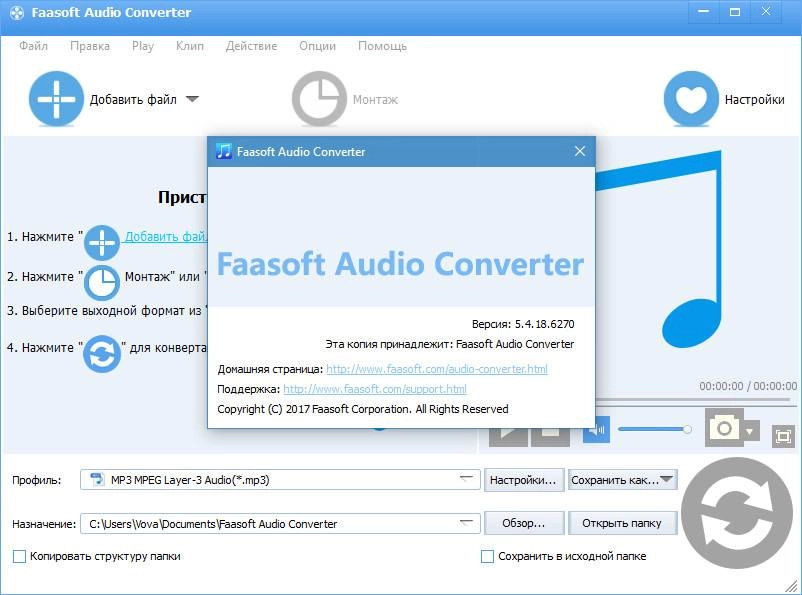This screenshot has height=595, width=802.
Task: Grab the window resize grip corner
Action: coord(791,586)
